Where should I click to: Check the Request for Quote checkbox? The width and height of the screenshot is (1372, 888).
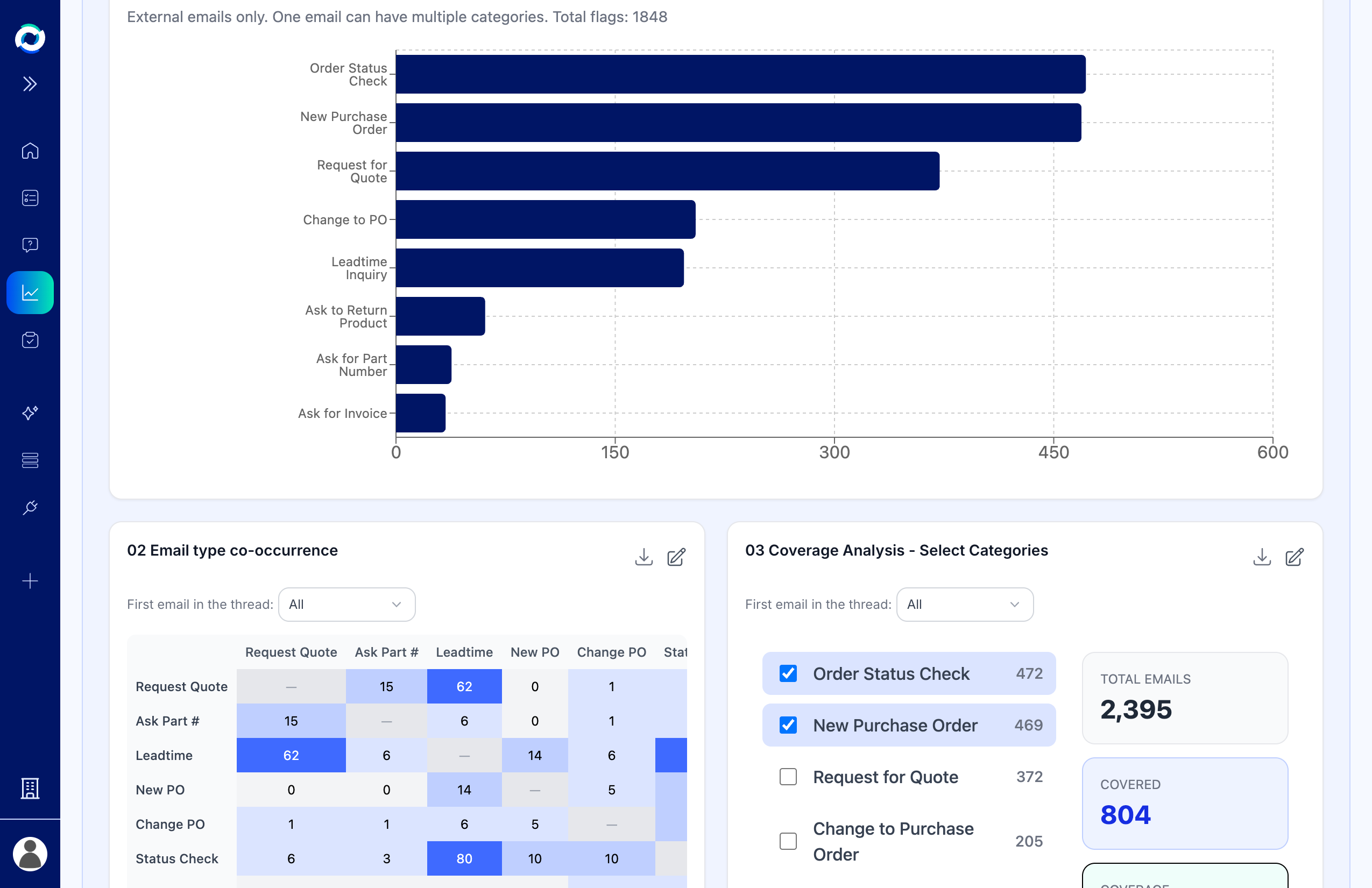pos(788,777)
